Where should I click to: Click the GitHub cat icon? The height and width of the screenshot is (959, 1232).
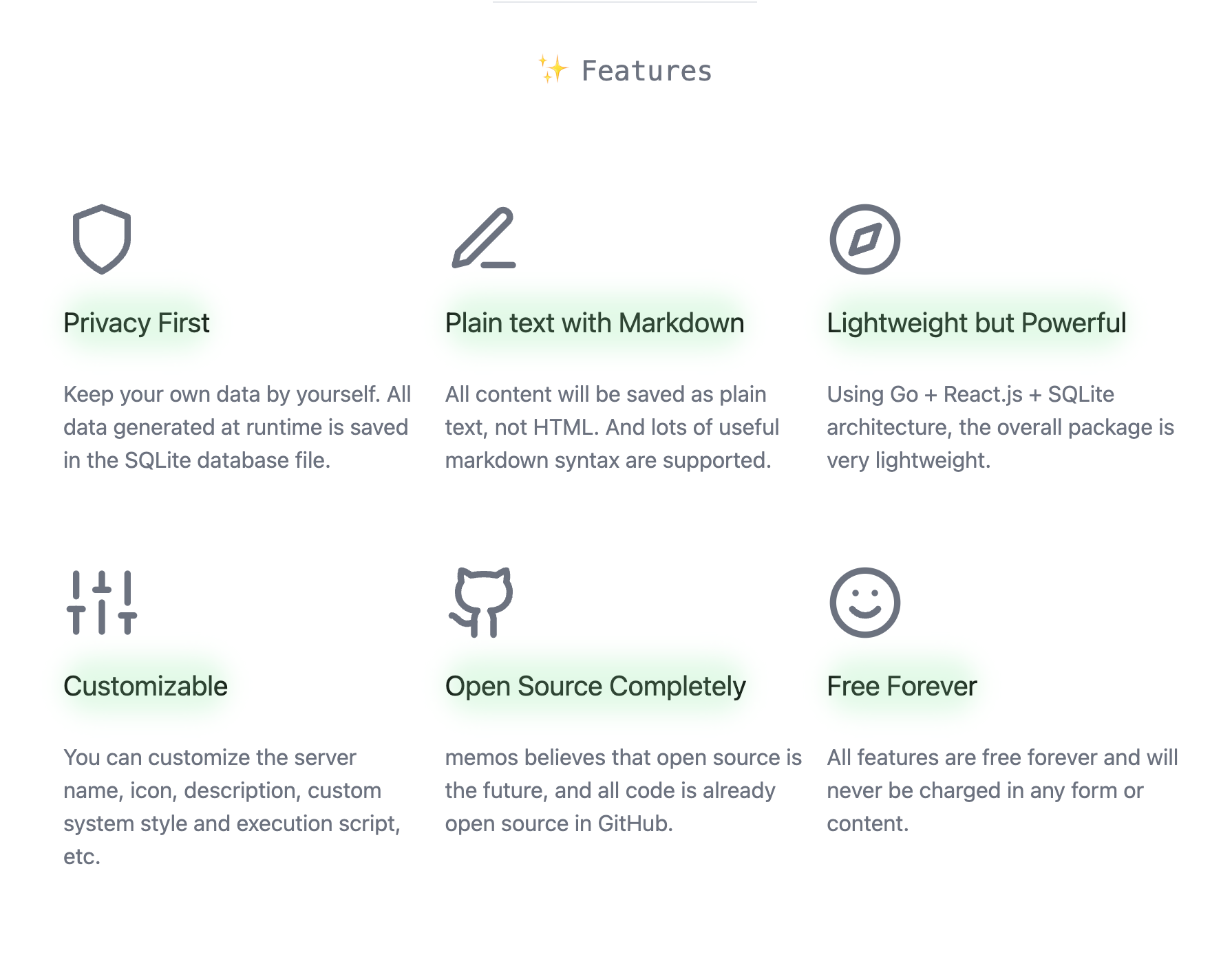(482, 603)
